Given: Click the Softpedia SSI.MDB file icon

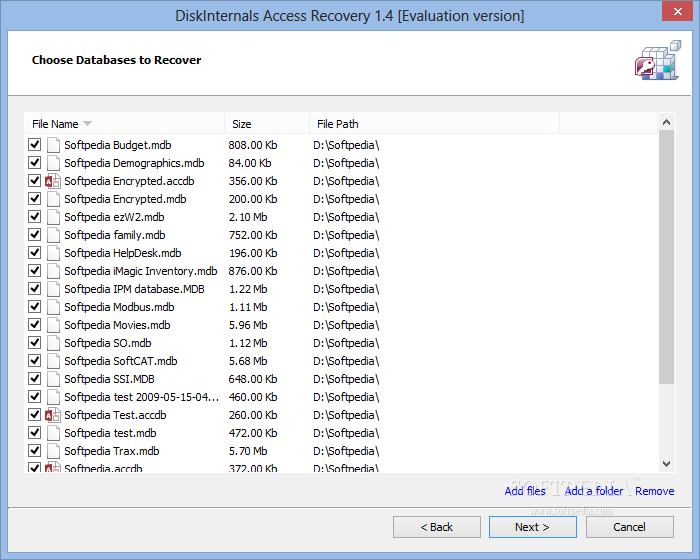Looking at the screenshot, I should pyautogui.click(x=53, y=379).
